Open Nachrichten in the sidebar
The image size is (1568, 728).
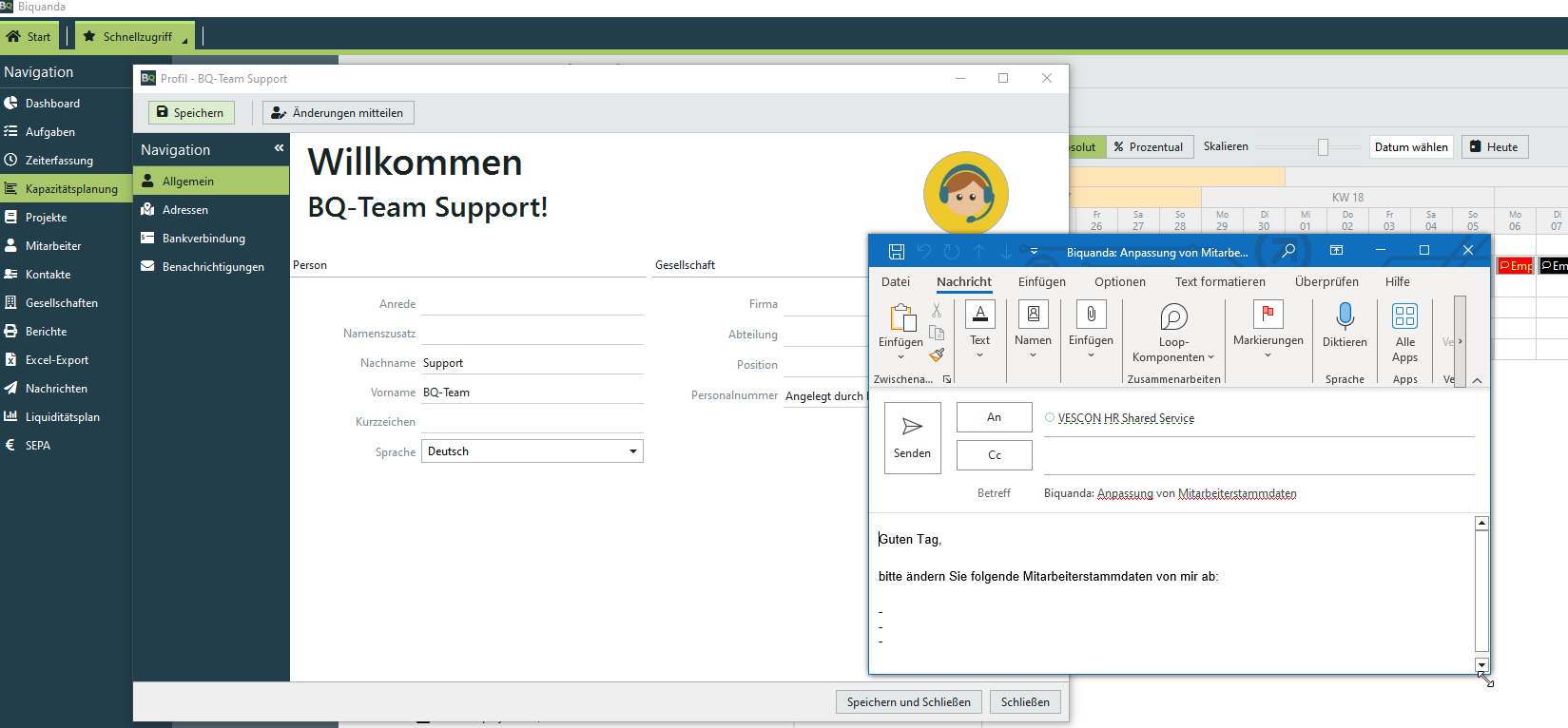(x=56, y=388)
